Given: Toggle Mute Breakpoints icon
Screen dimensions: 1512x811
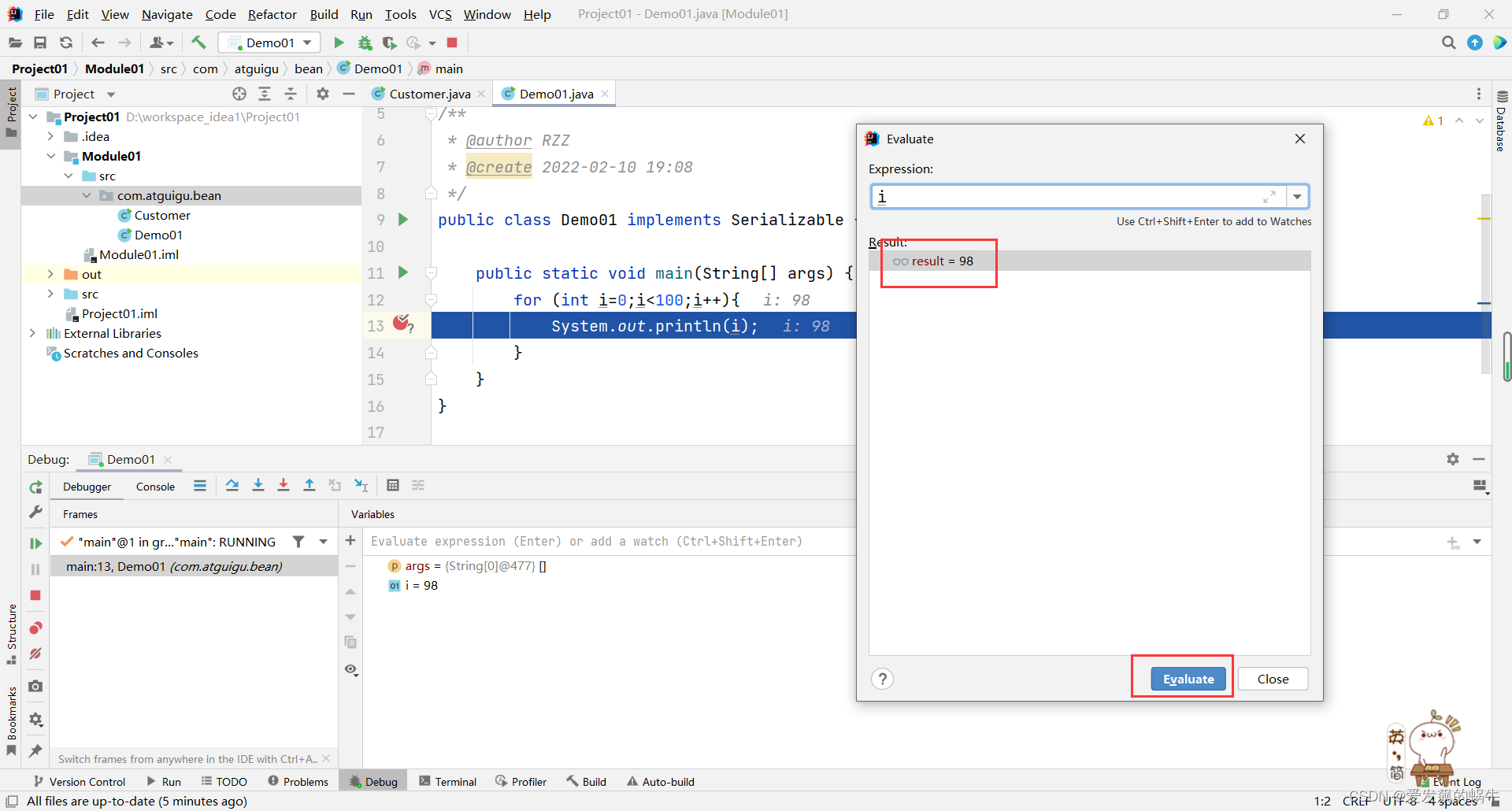Looking at the screenshot, I should (x=35, y=654).
